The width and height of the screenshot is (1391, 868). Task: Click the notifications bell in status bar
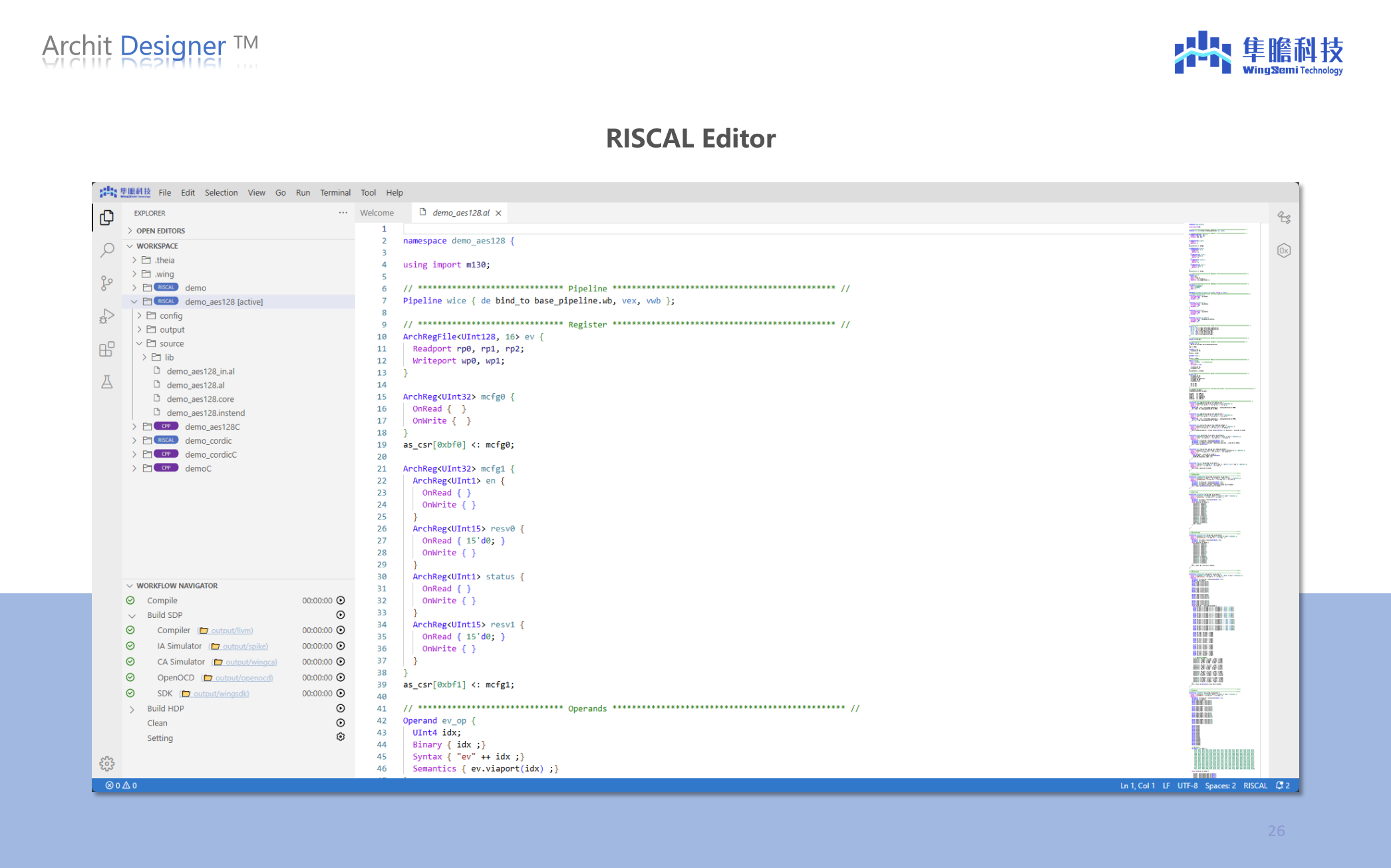pos(1283,786)
